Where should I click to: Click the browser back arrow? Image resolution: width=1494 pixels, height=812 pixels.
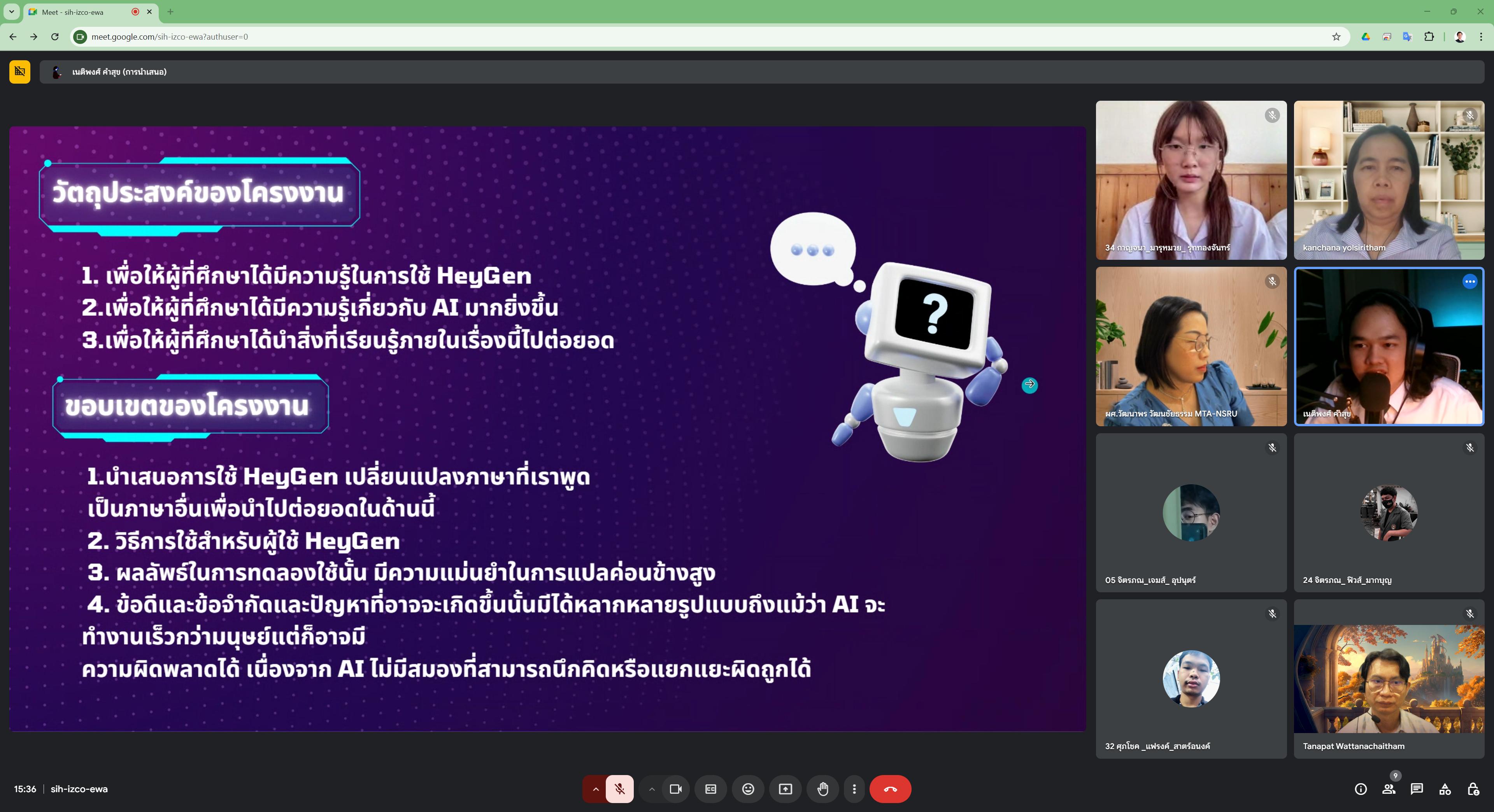coord(13,37)
